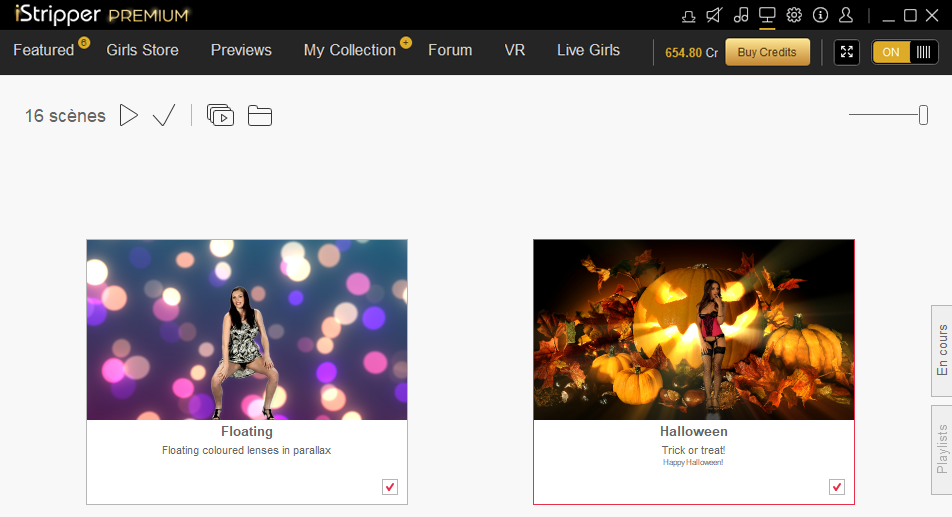This screenshot has width=952, height=517.
Task: Open the notifications stamp icon in title bar
Action: point(688,16)
